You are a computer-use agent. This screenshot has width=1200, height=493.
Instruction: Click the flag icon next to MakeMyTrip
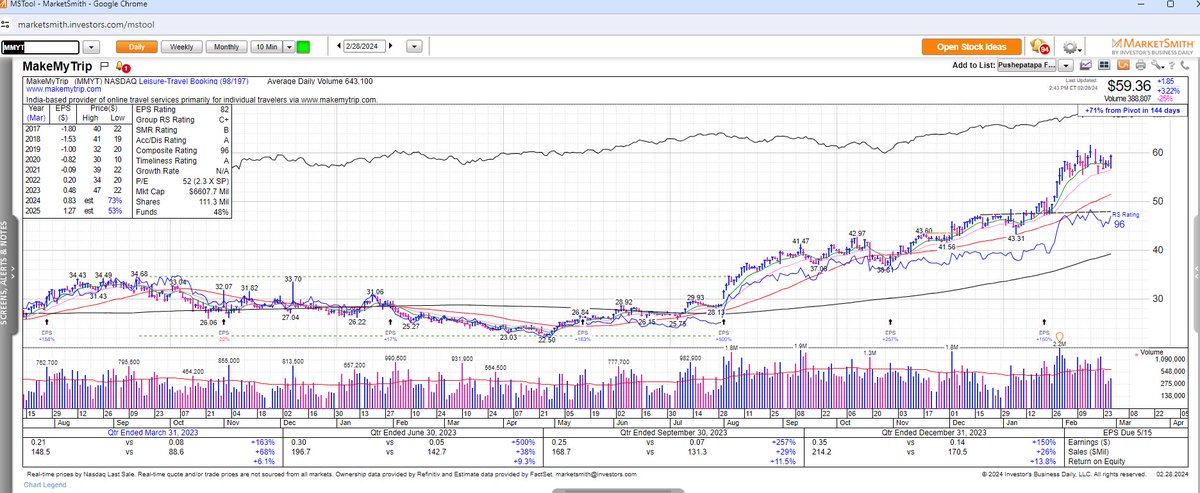point(102,66)
